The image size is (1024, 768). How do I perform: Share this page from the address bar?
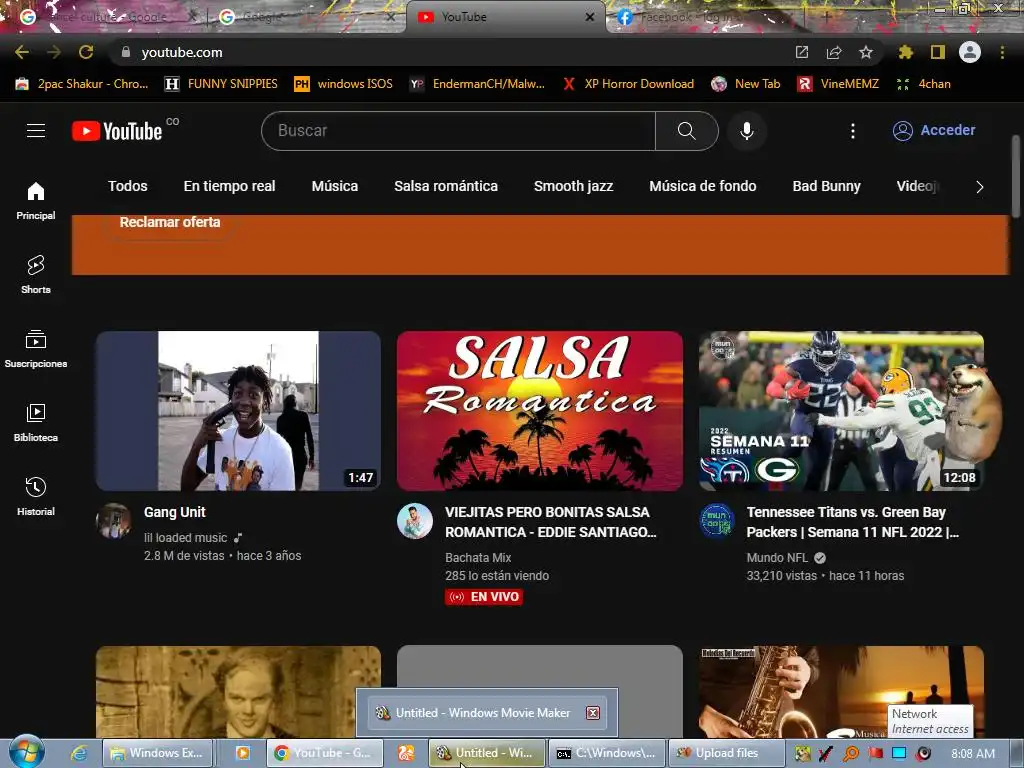(x=834, y=52)
